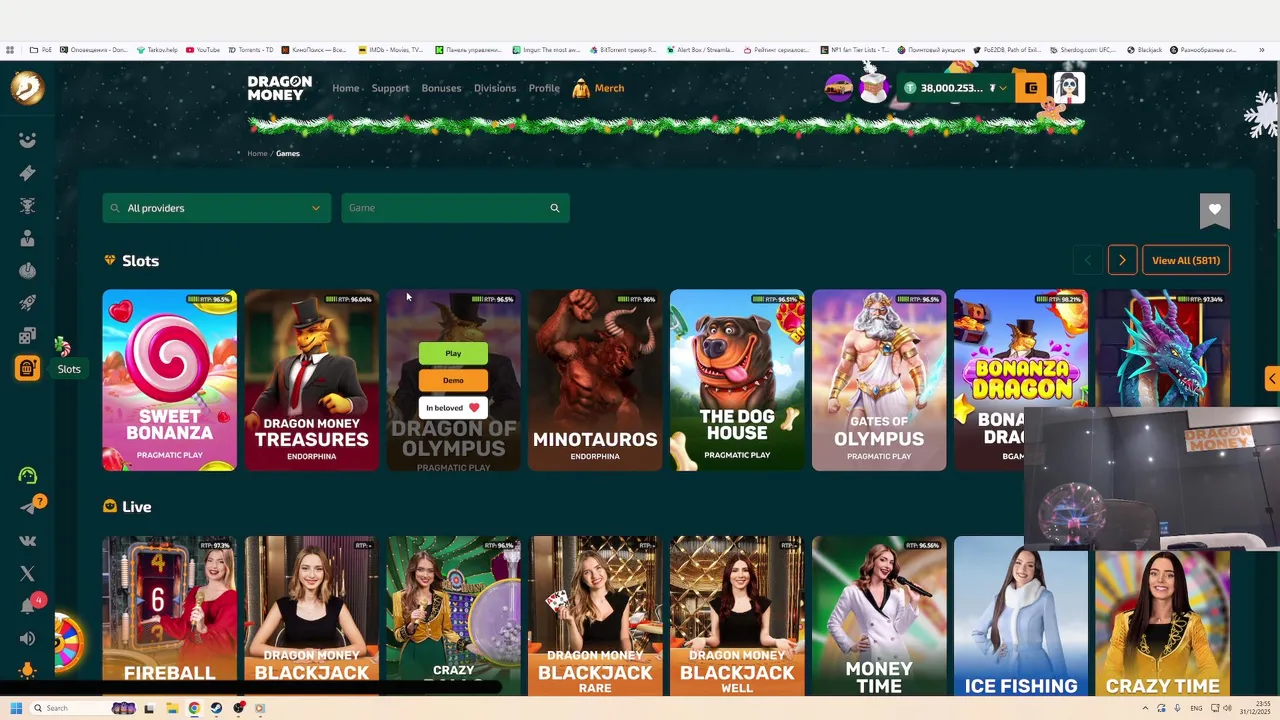Click Demo on Dragon of Olympus
Screen dimensions: 1280x720
point(453,380)
